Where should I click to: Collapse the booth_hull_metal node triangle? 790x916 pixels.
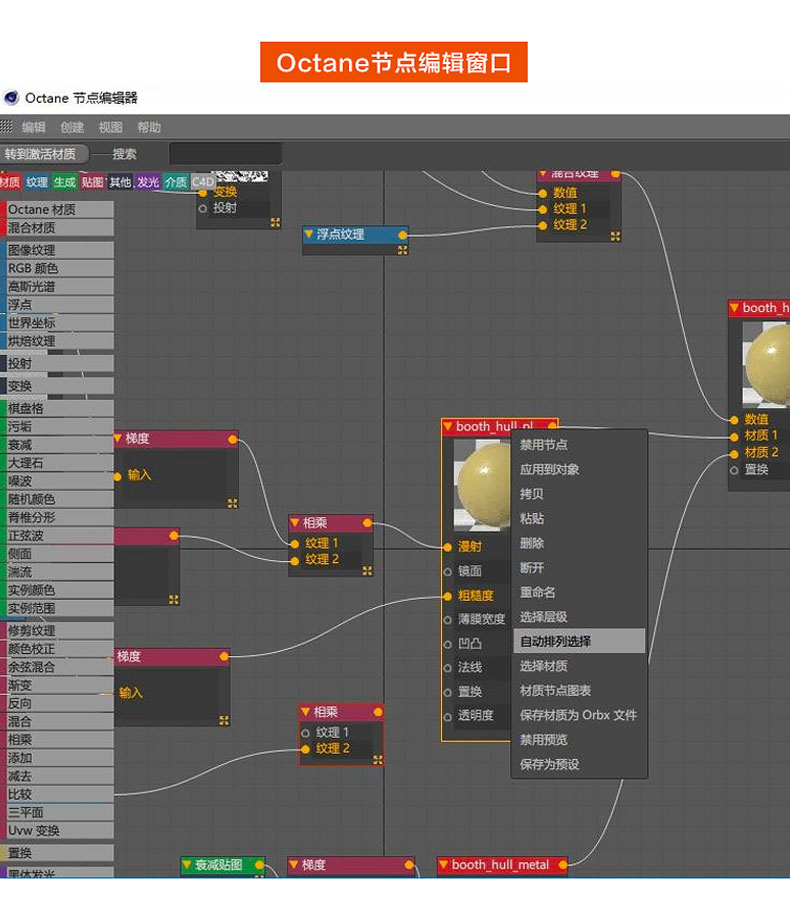click(x=443, y=864)
